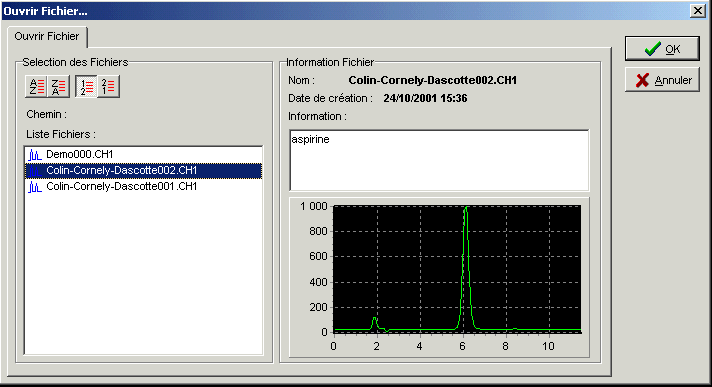
Task: Click the red X icon on Annuler
Action: click(642, 80)
